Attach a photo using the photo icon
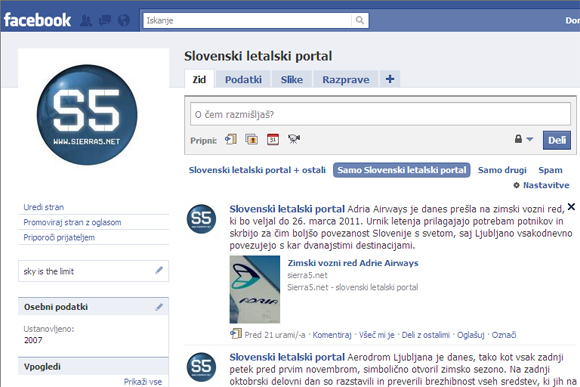This screenshot has width=580, height=387. click(252, 139)
